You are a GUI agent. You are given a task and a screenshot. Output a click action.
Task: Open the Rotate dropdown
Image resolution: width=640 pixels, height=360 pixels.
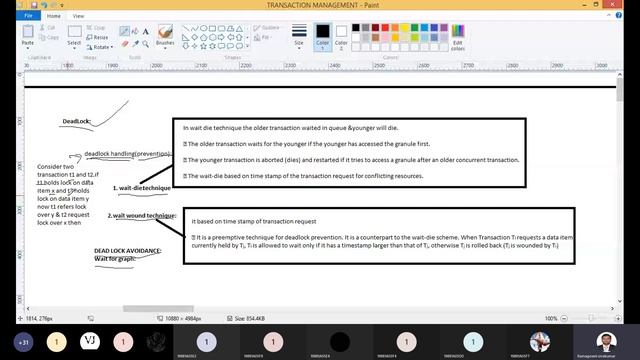100,47
